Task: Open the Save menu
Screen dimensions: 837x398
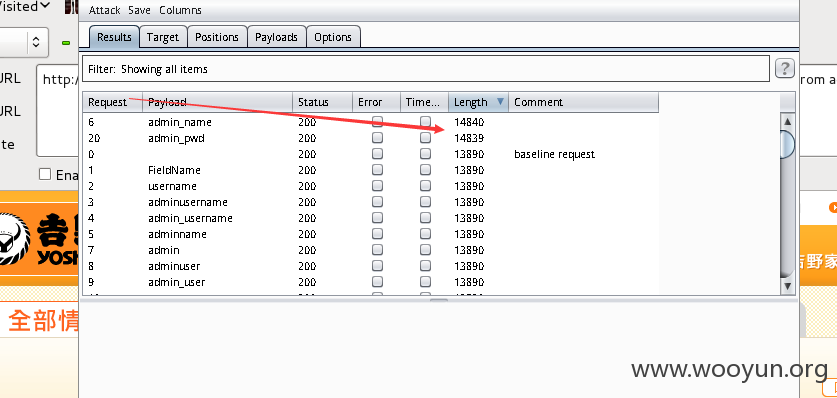Action: point(139,10)
